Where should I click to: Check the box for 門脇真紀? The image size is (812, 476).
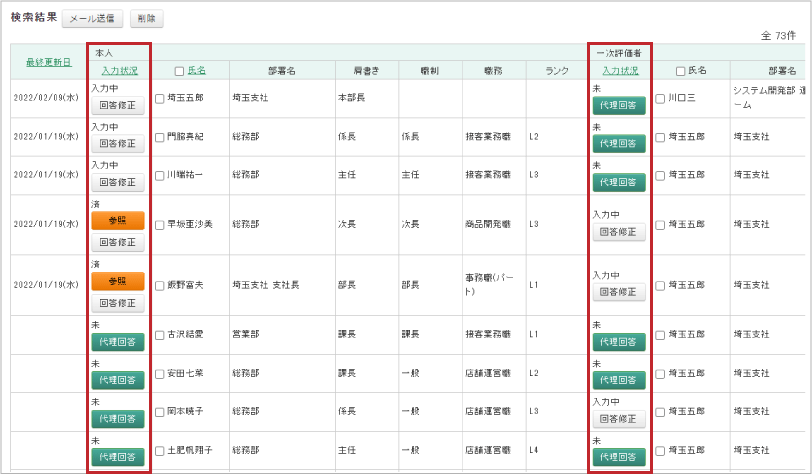tap(160, 137)
